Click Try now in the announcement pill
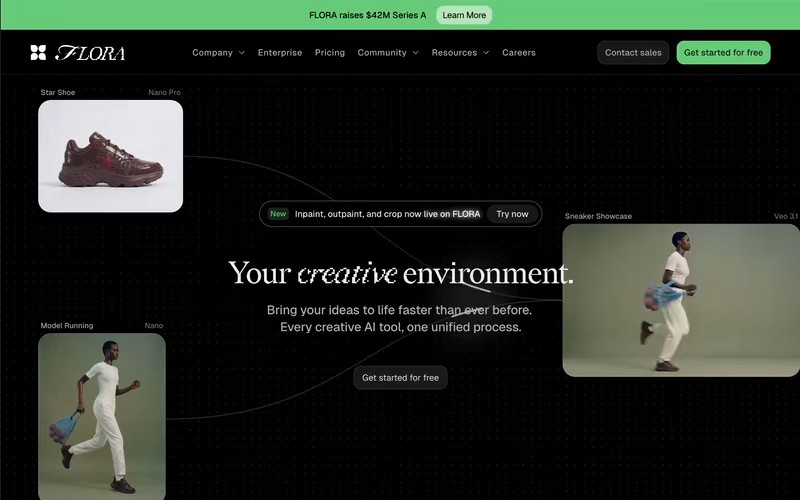The height and width of the screenshot is (500, 800). click(512, 214)
